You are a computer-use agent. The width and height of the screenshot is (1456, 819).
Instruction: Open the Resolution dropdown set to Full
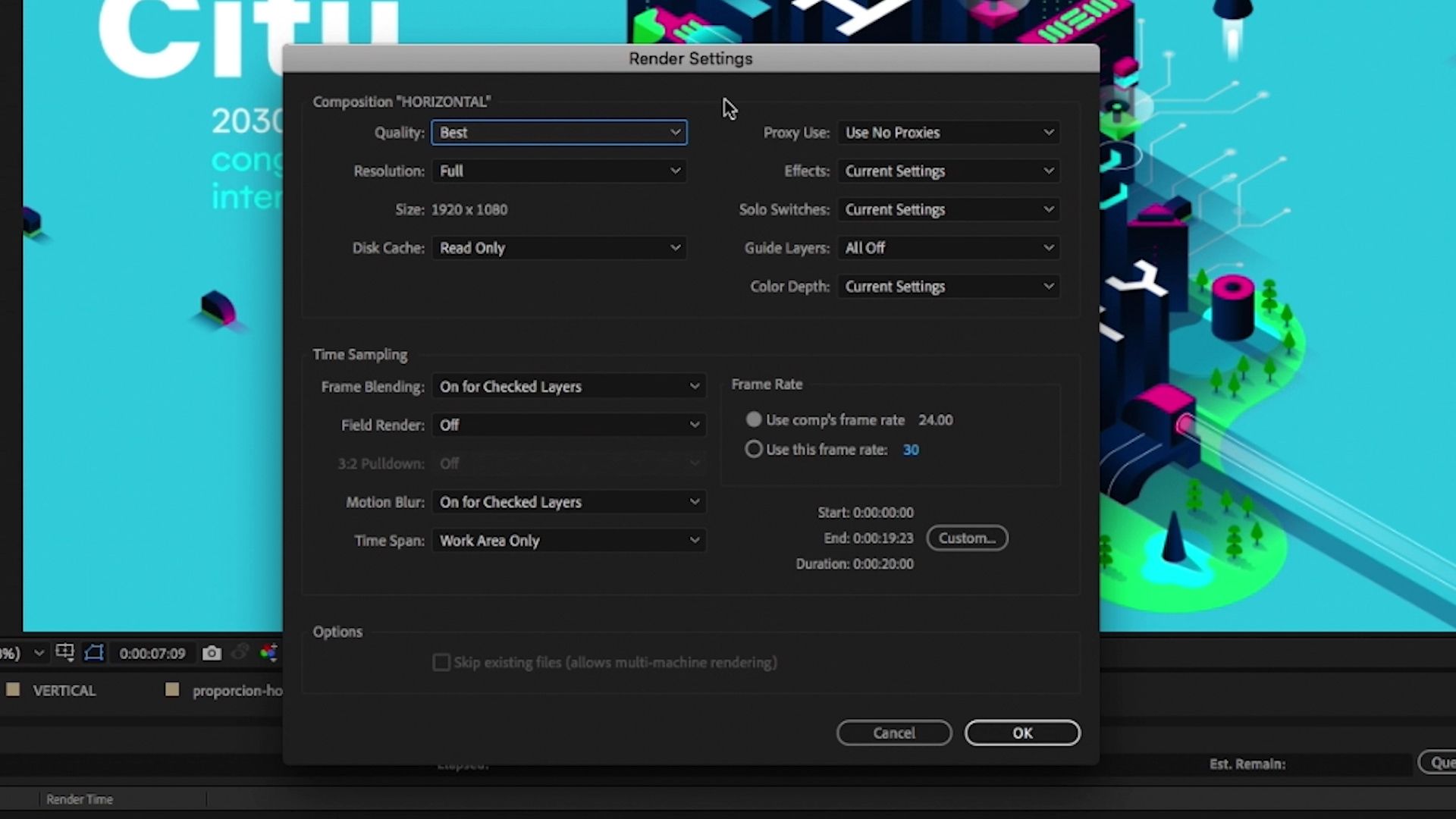(559, 171)
